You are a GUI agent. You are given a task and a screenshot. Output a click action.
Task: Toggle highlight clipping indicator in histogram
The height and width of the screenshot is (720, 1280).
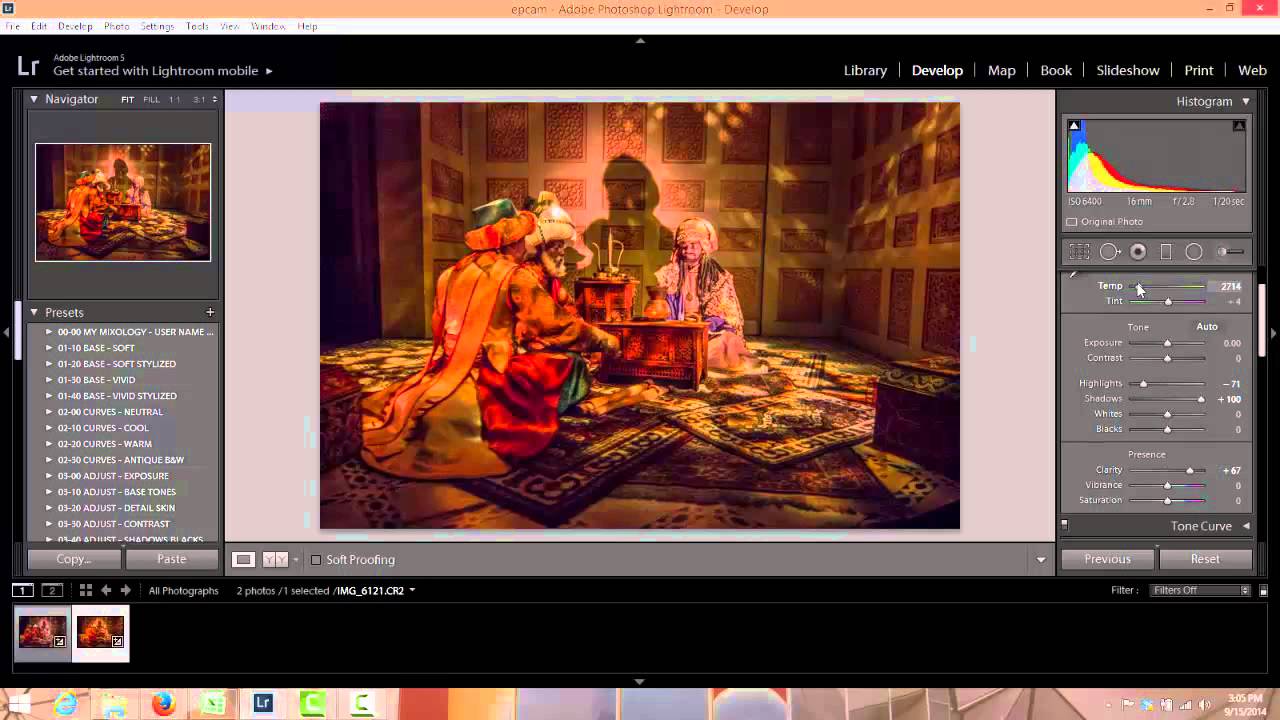(1239, 126)
